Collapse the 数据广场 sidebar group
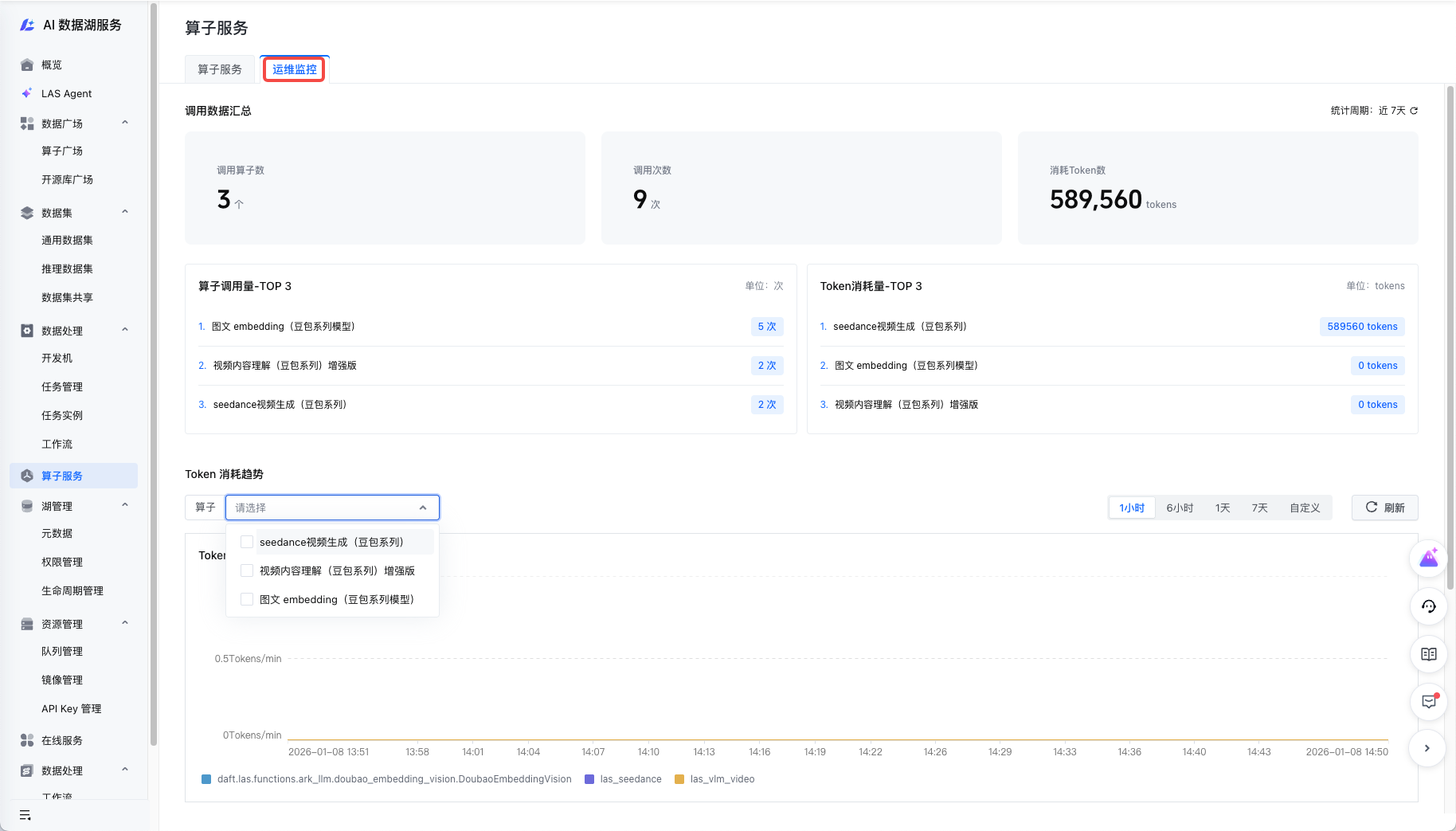 (125, 123)
